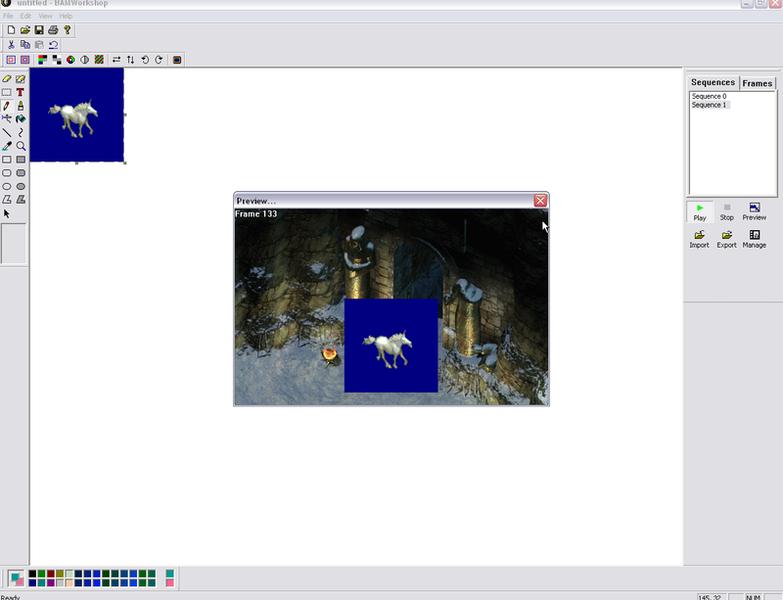Select the Eyedropper color picker tool

(6, 146)
